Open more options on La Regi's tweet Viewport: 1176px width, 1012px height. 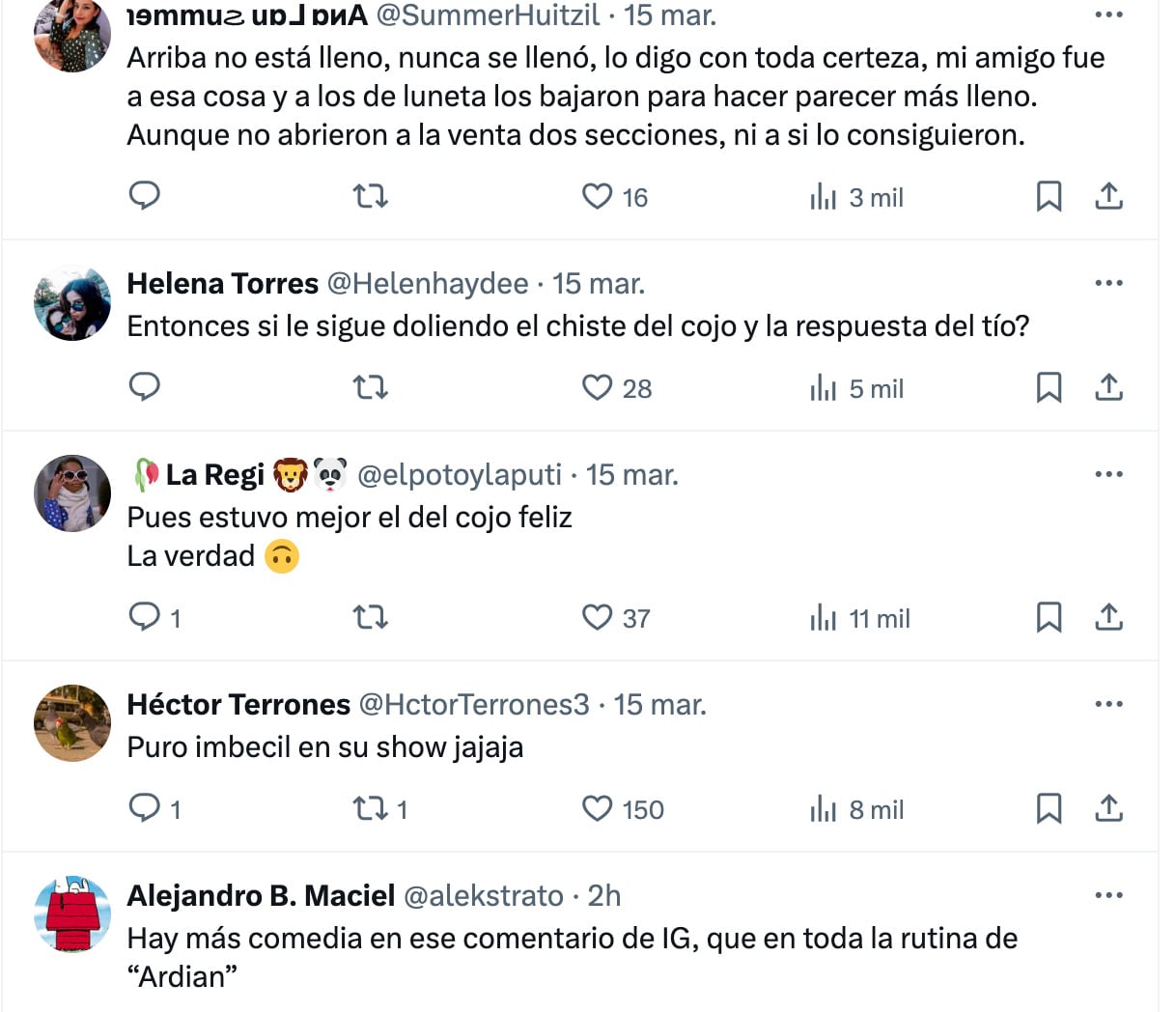pyautogui.click(x=1109, y=473)
